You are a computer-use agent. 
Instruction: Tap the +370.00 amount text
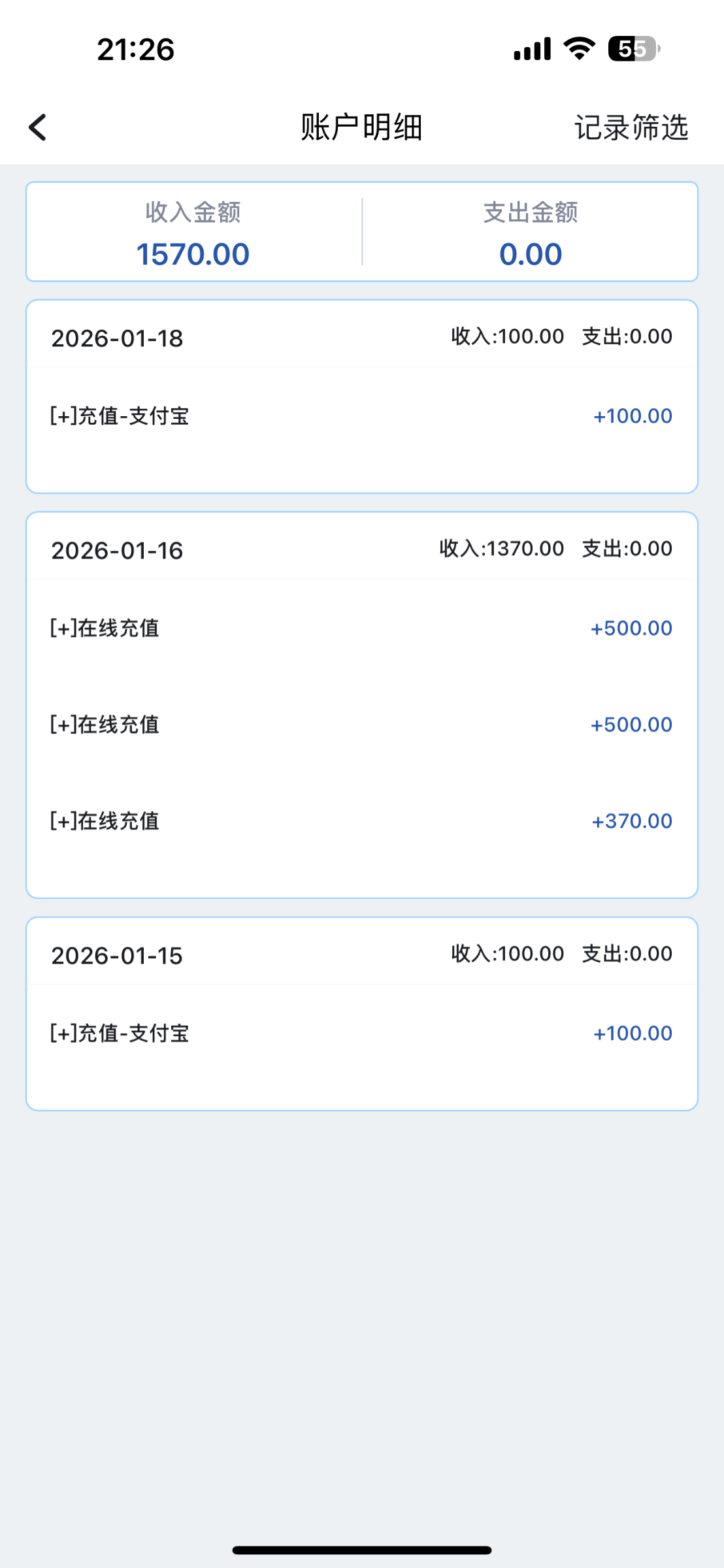point(632,821)
